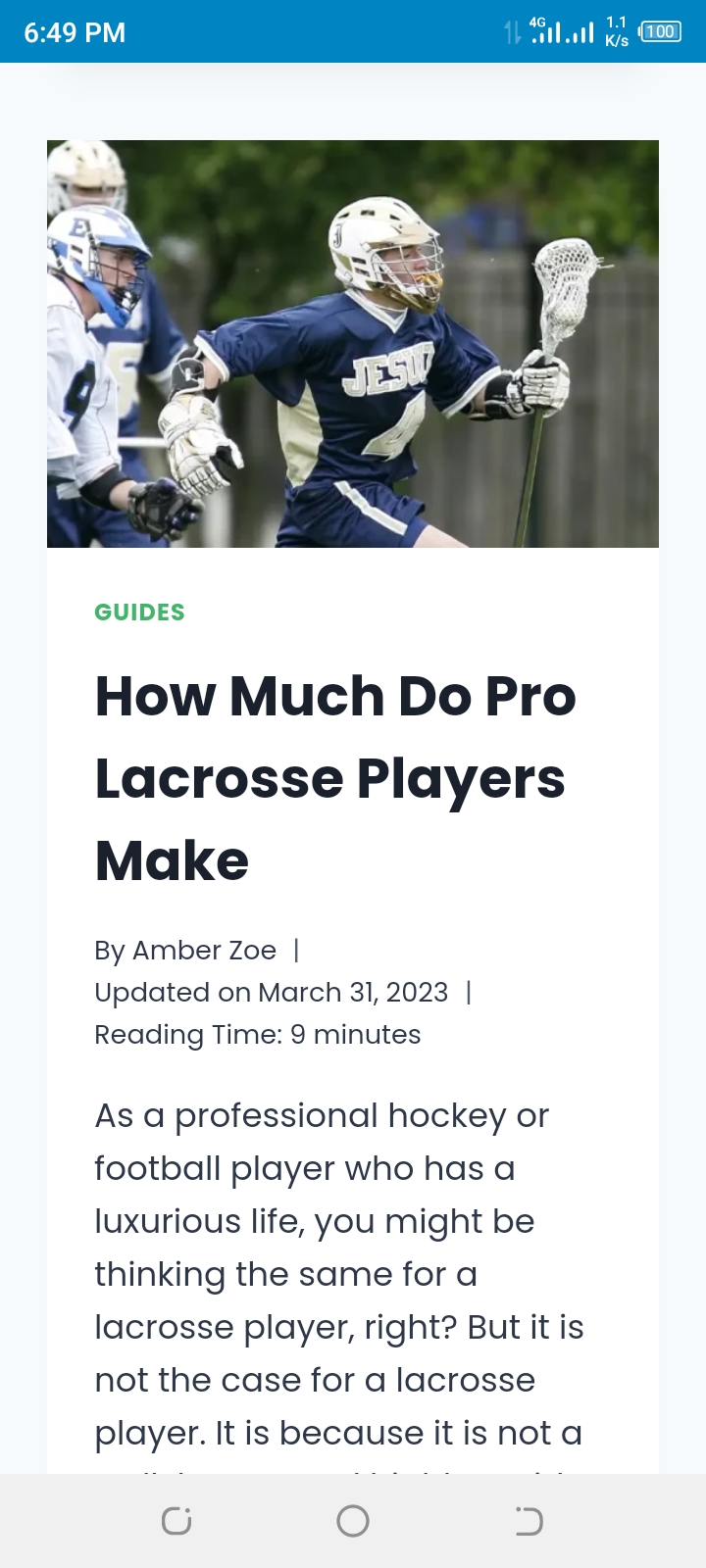Open author Amber Zoe's profile link
Viewport: 706px width, 1568px height.
click(204, 951)
